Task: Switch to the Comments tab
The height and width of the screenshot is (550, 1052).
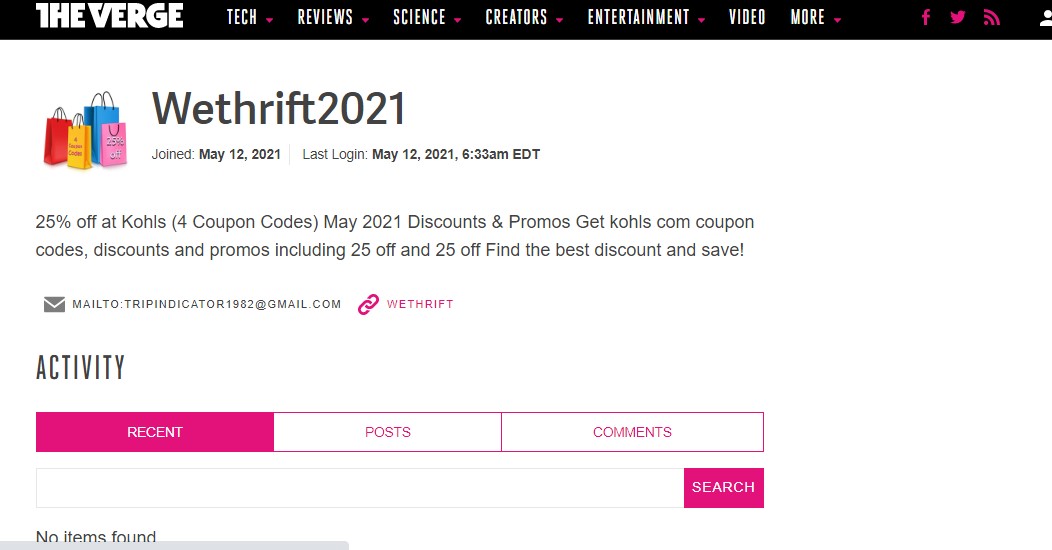Action: 632,432
